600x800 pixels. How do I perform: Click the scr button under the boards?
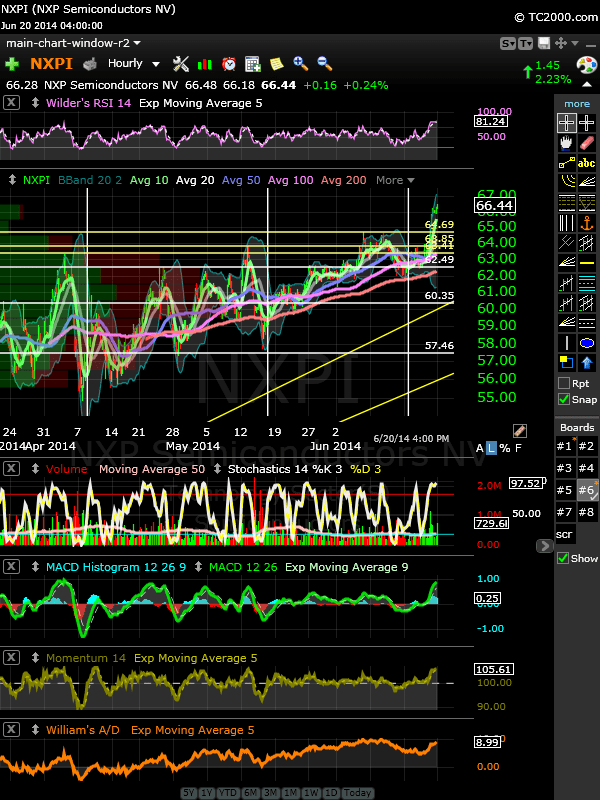[565, 534]
